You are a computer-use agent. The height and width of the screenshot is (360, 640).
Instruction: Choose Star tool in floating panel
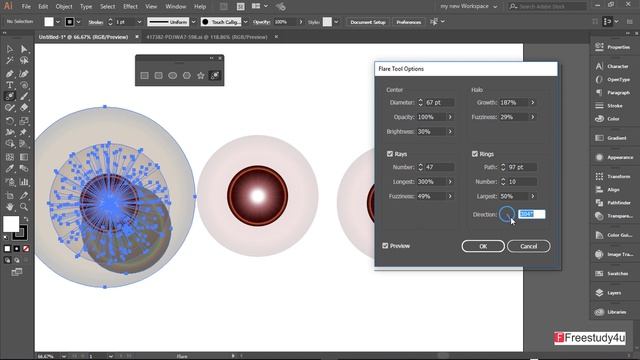coord(201,76)
